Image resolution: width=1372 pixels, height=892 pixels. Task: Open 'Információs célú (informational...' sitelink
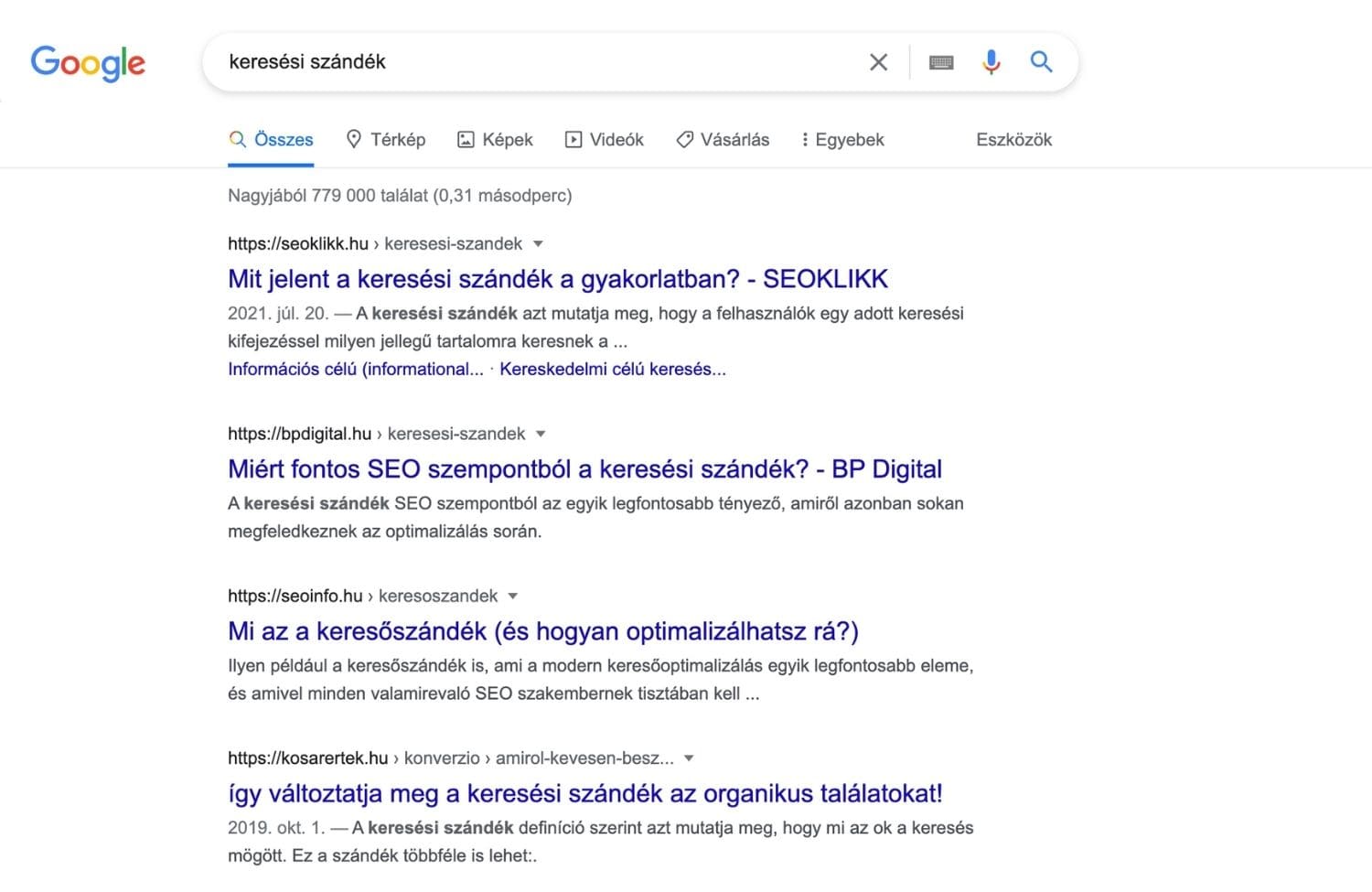(x=356, y=369)
